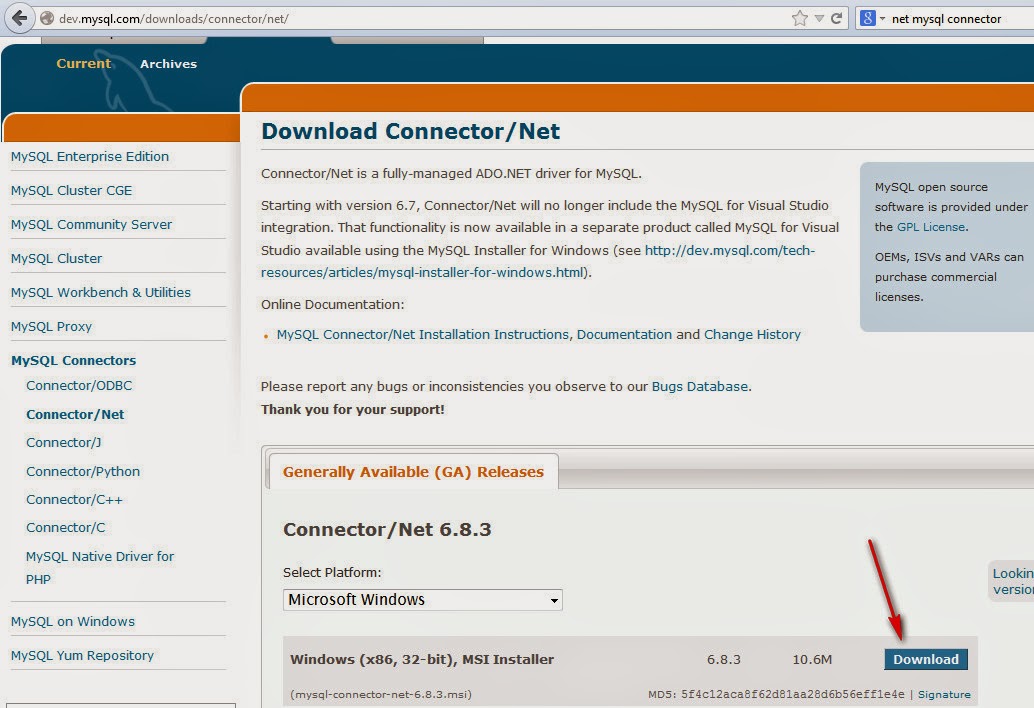Click the 10.6M file size value
Screen dimensions: 1034x708
(812, 659)
